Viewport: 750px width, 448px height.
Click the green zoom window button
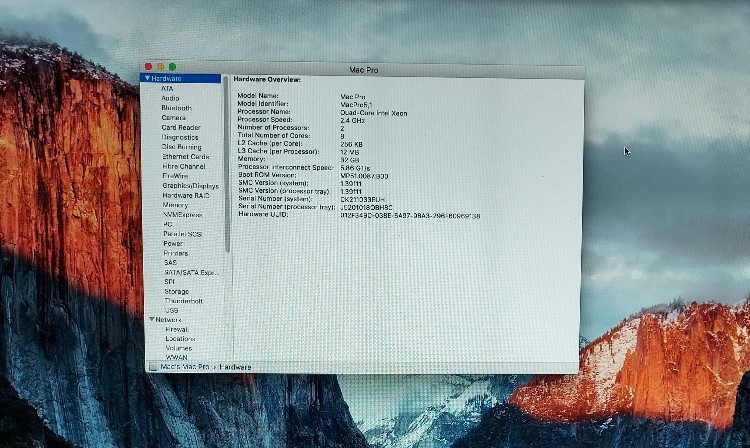(x=172, y=67)
